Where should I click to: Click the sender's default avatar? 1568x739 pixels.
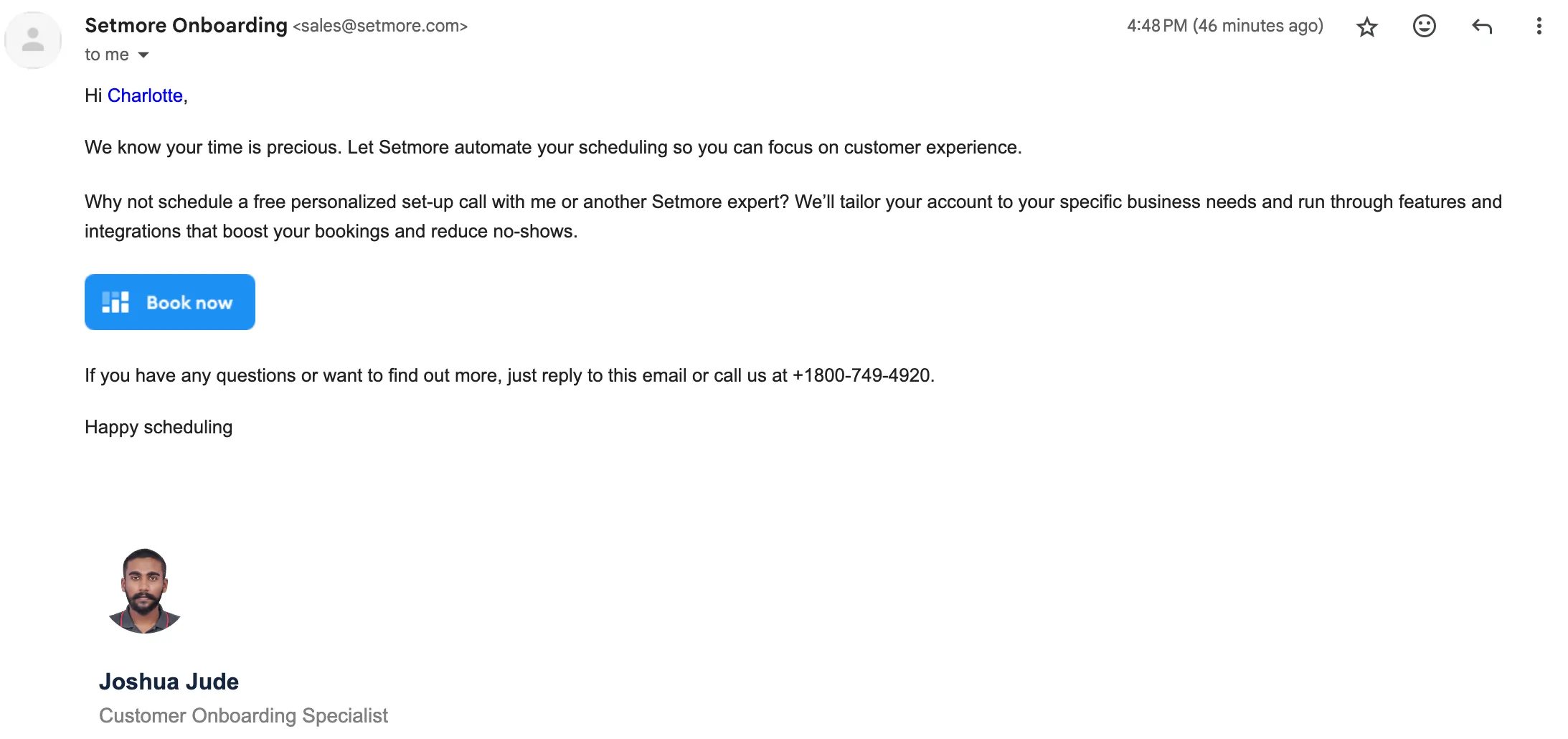pos(33,39)
